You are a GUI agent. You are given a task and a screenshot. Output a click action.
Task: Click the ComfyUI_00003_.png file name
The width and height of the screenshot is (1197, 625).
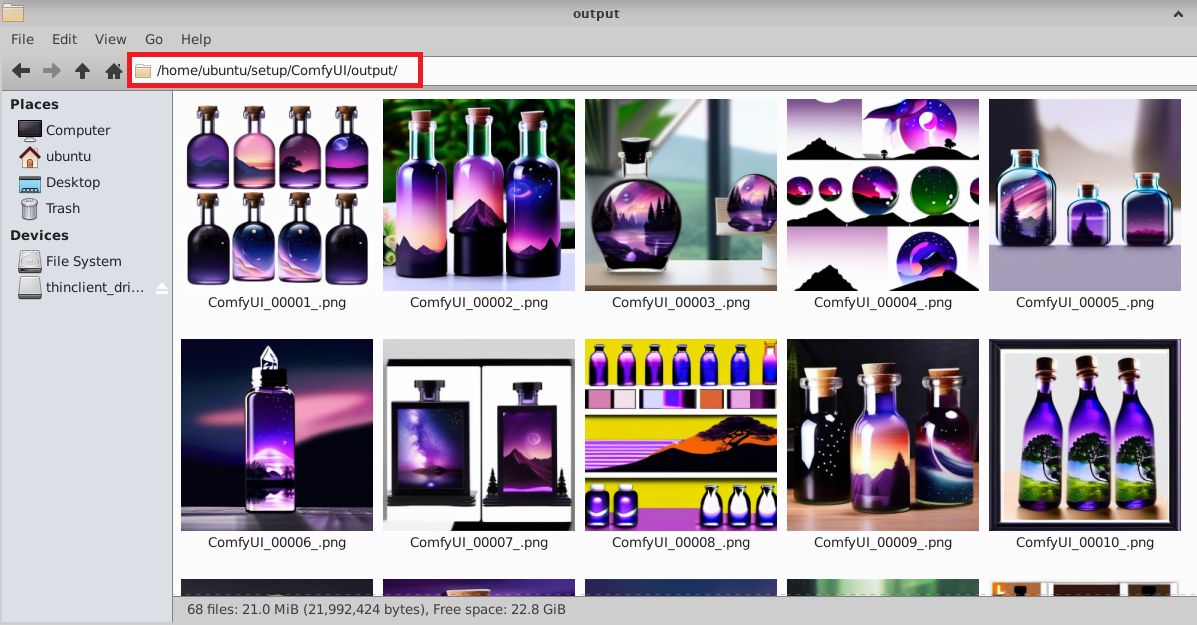click(x=681, y=302)
